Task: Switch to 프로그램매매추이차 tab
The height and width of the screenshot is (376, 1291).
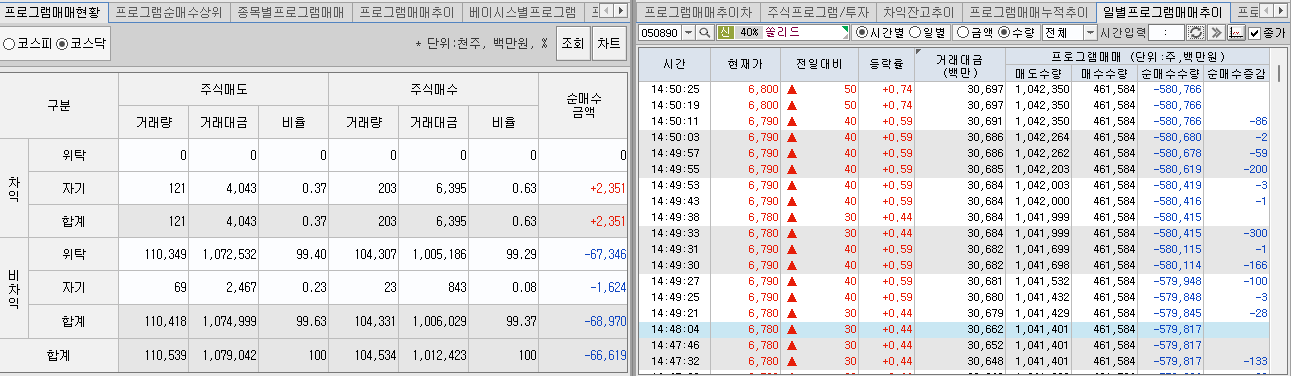Action: coord(698,13)
